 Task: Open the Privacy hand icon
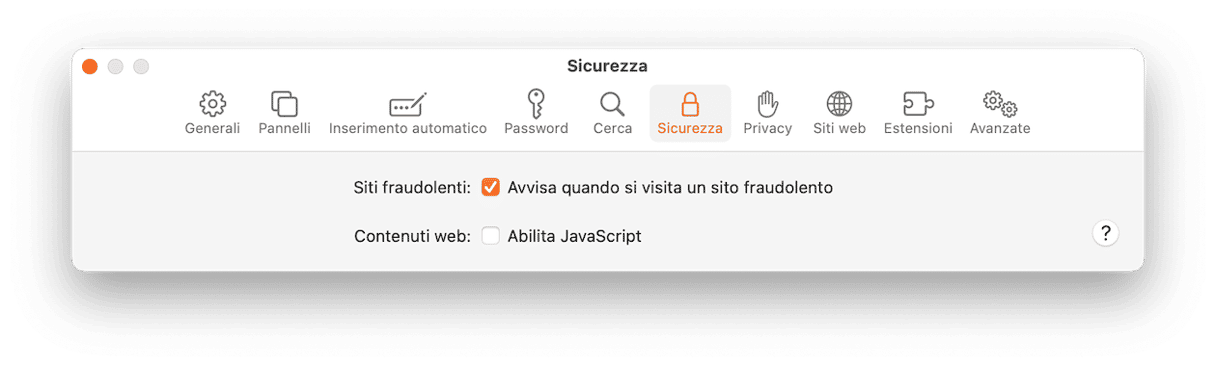pyautogui.click(x=767, y=104)
